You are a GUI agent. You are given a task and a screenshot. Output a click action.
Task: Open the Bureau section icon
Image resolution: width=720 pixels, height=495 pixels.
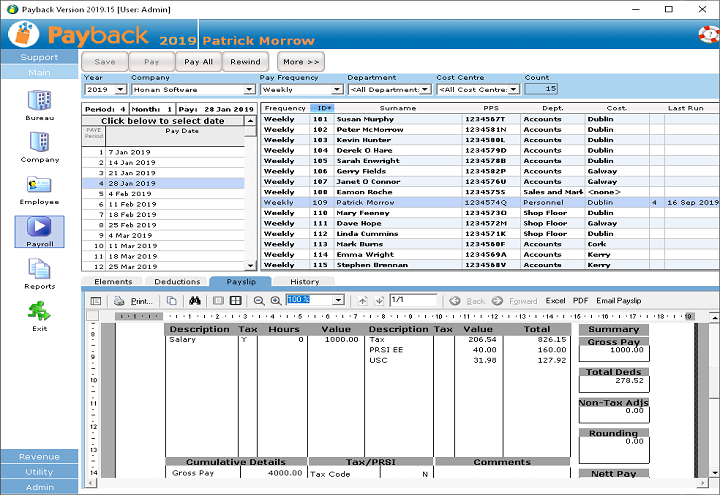coord(39,101)
